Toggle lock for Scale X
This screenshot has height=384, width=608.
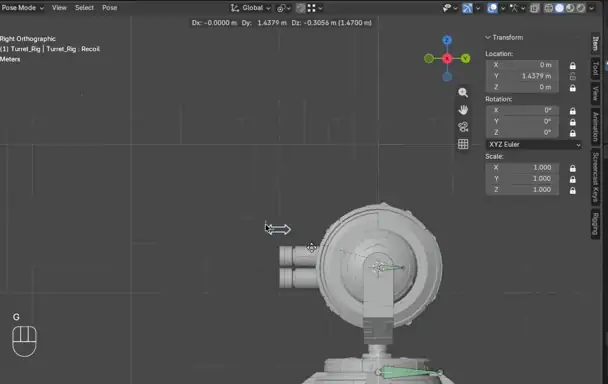click(573, 168)
